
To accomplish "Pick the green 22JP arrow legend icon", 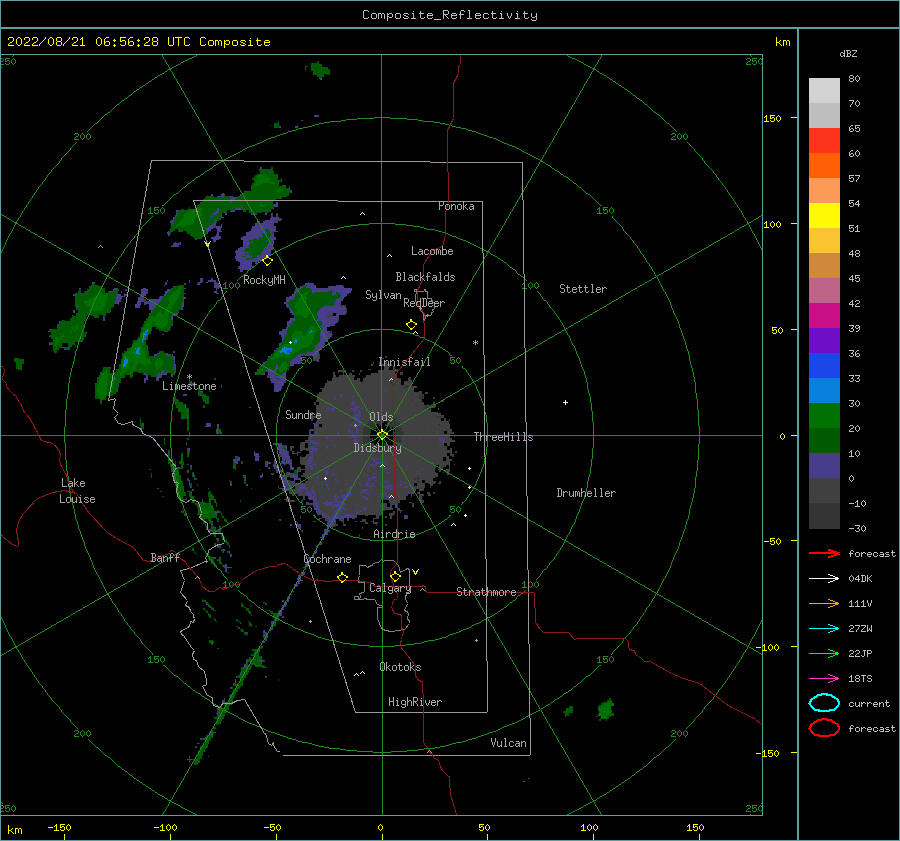I will click(824, 653).
